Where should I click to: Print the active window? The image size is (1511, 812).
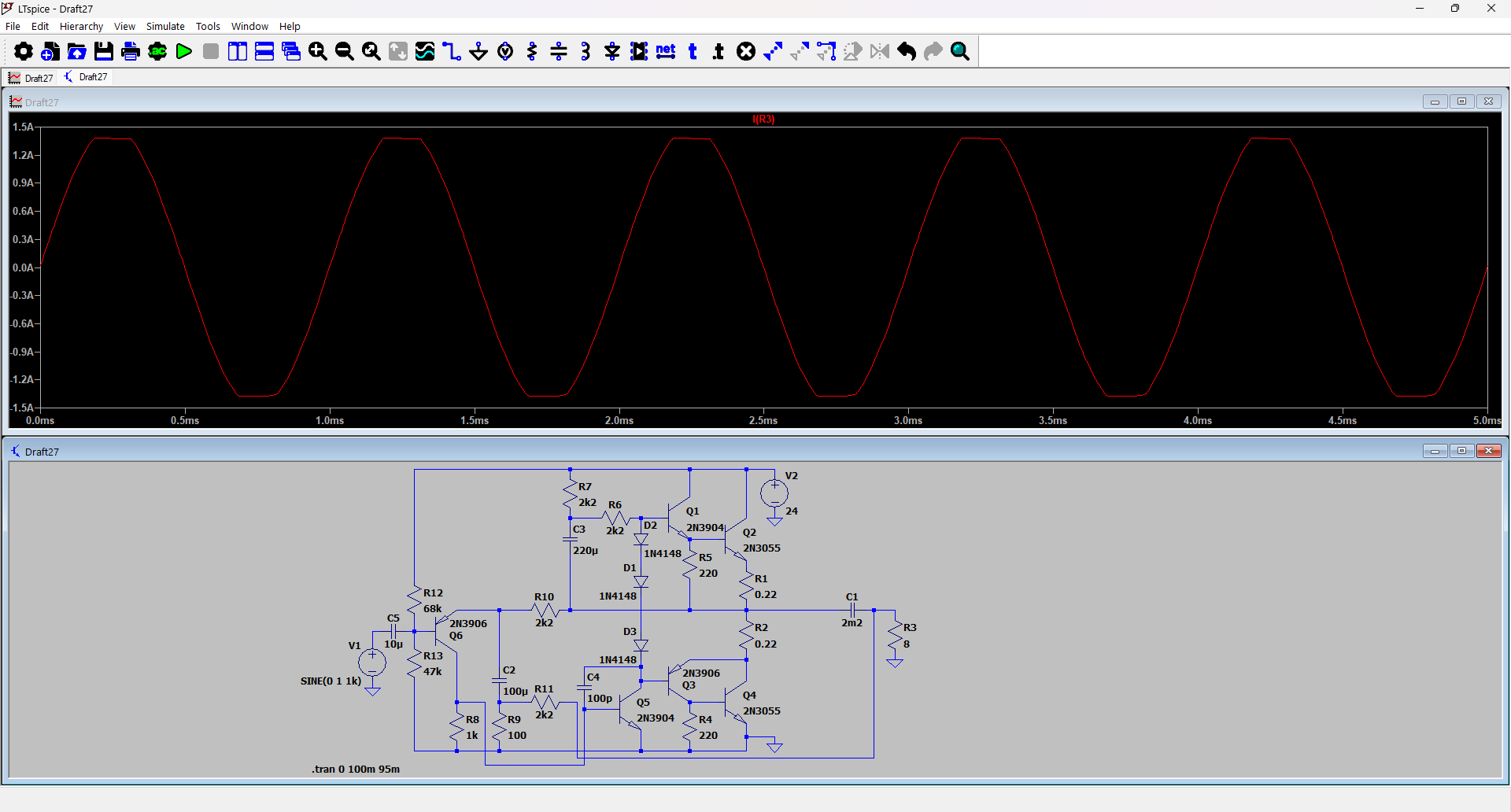pyautogui.click(x=131, y=52)
